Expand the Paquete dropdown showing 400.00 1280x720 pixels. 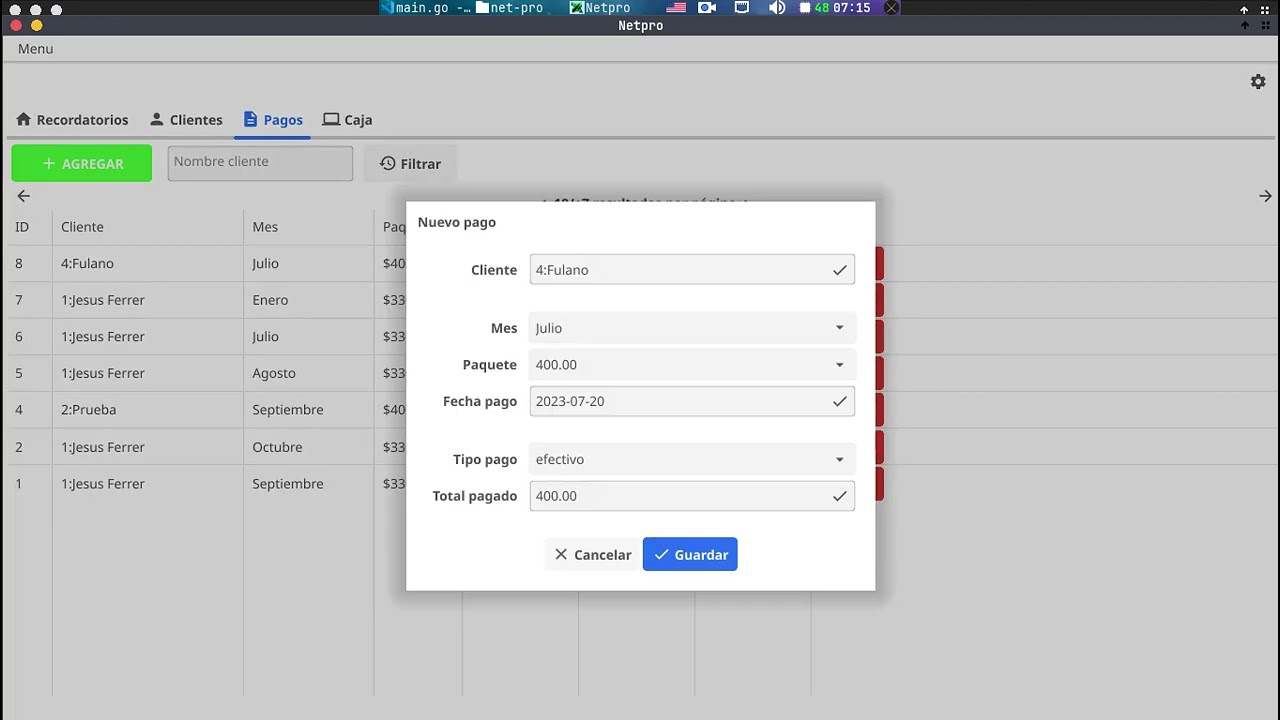tap(692, 365)
